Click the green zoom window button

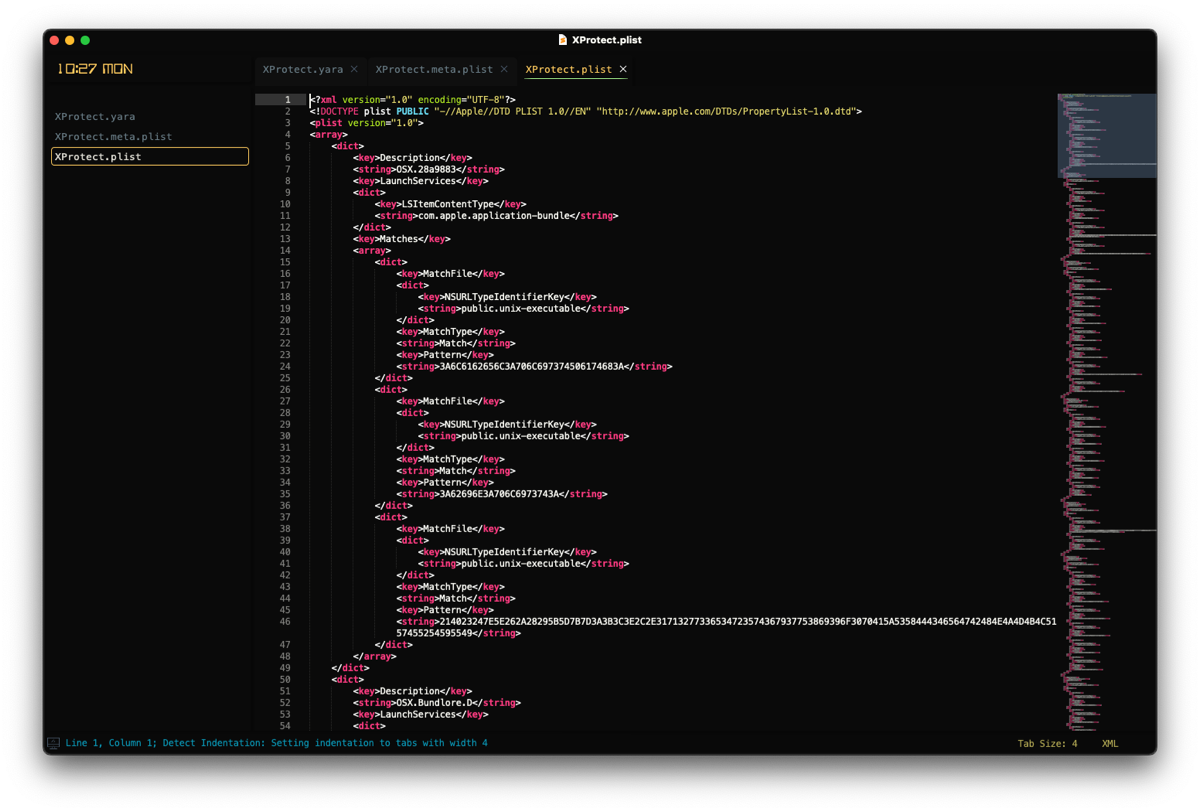point(85,40)
